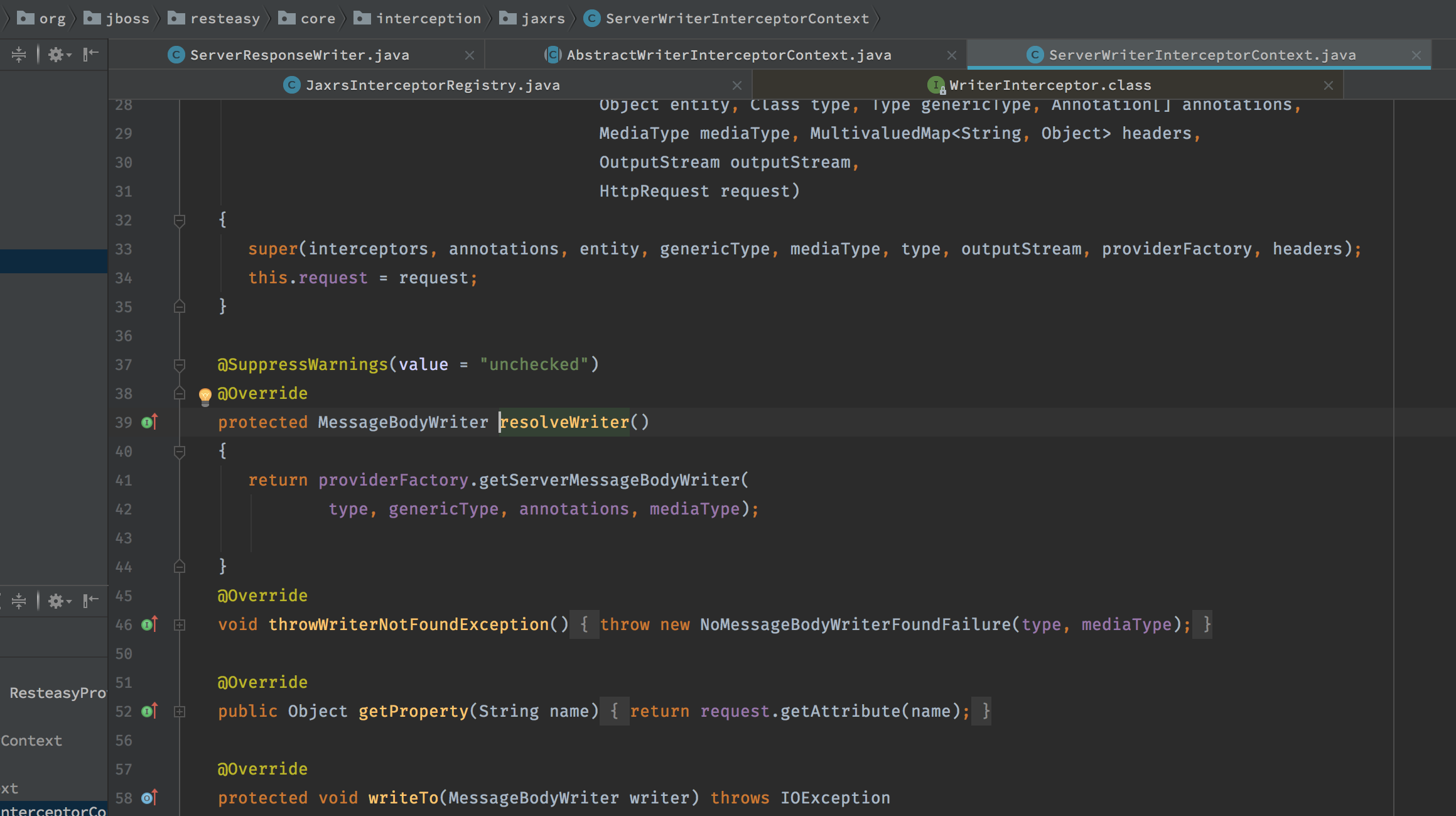Click the intention lightbulb icon near line 38
The height and width of the screenshot is (816, 1456).
pos(205,395)
